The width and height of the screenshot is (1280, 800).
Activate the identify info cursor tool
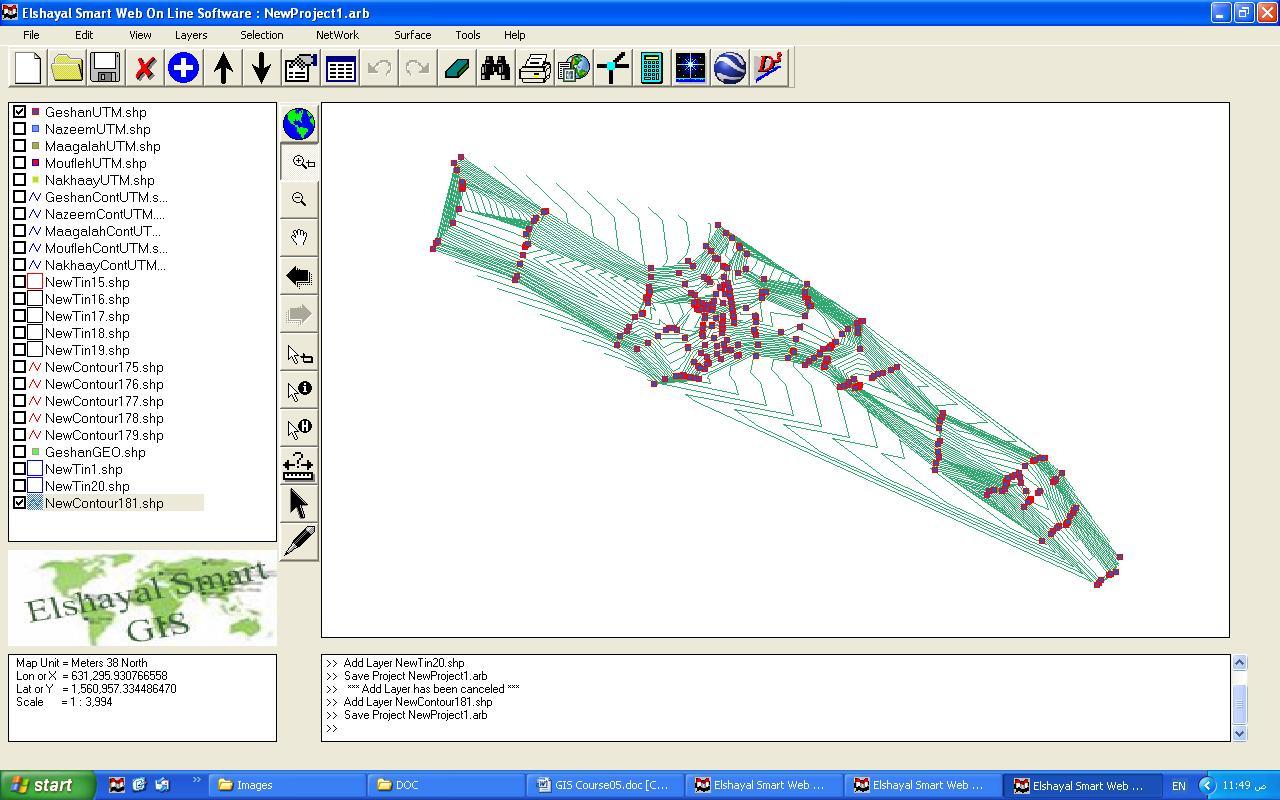(299, 390)
